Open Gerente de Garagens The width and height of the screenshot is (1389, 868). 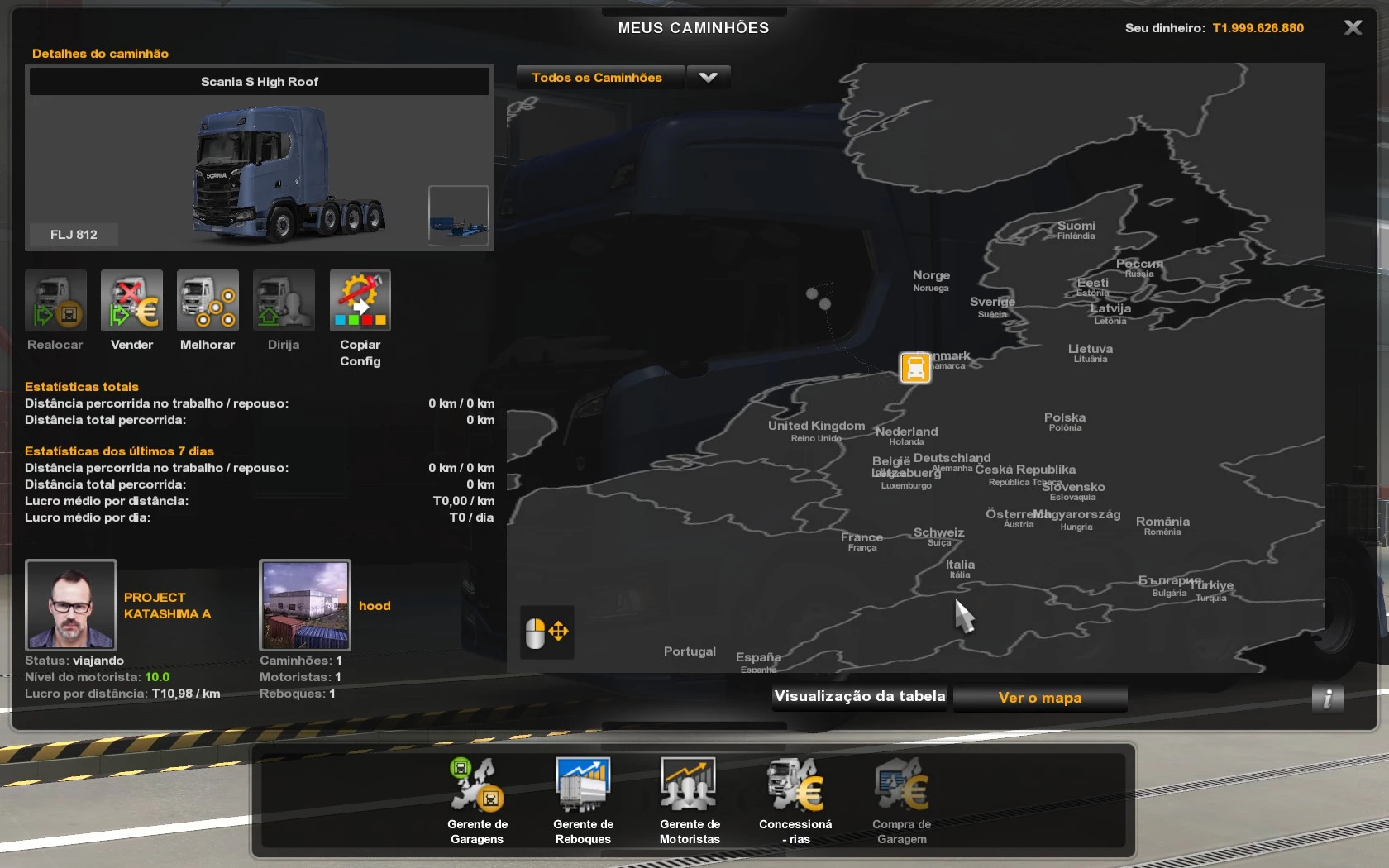click(x=477, y=785)
